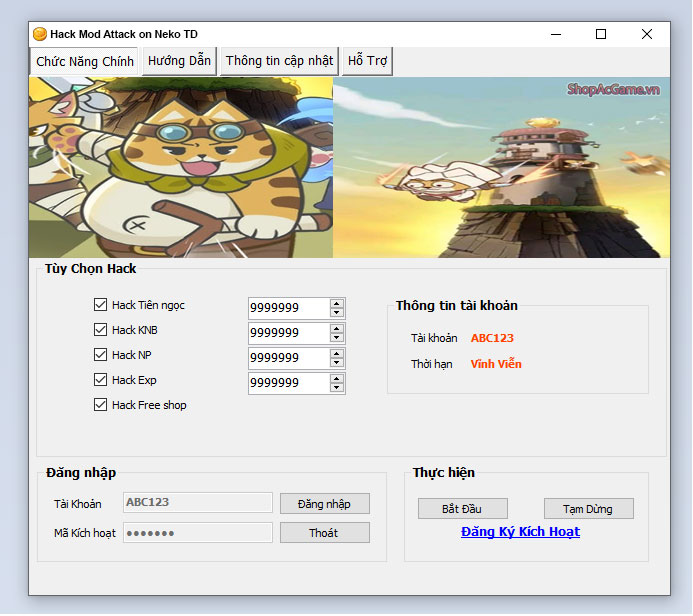Open the Hướng Dẫn tab
The image size is (693, 616).
(179, 61)
